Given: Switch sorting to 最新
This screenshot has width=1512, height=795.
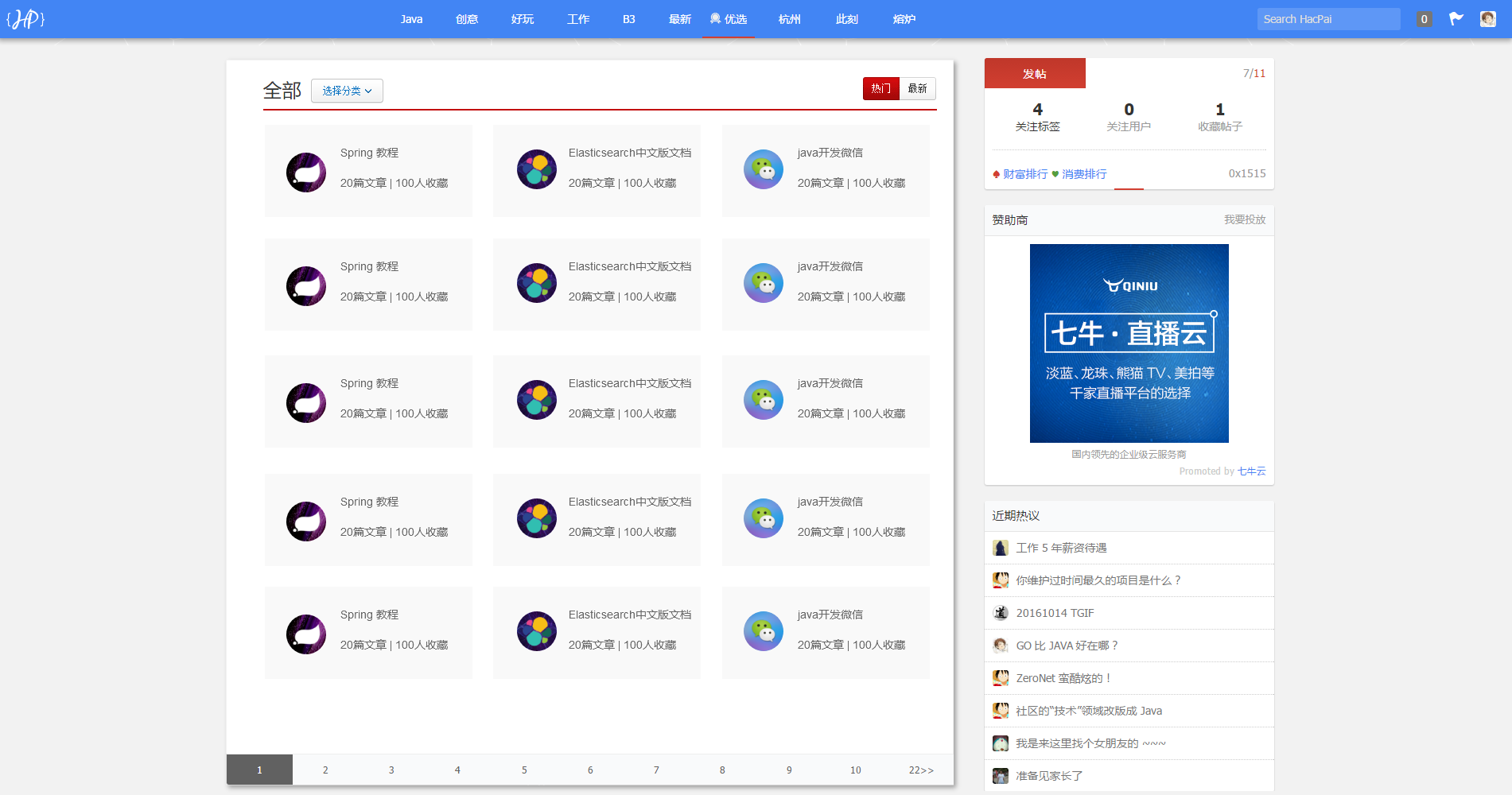Looking at the screenshot, I should 917,88.
